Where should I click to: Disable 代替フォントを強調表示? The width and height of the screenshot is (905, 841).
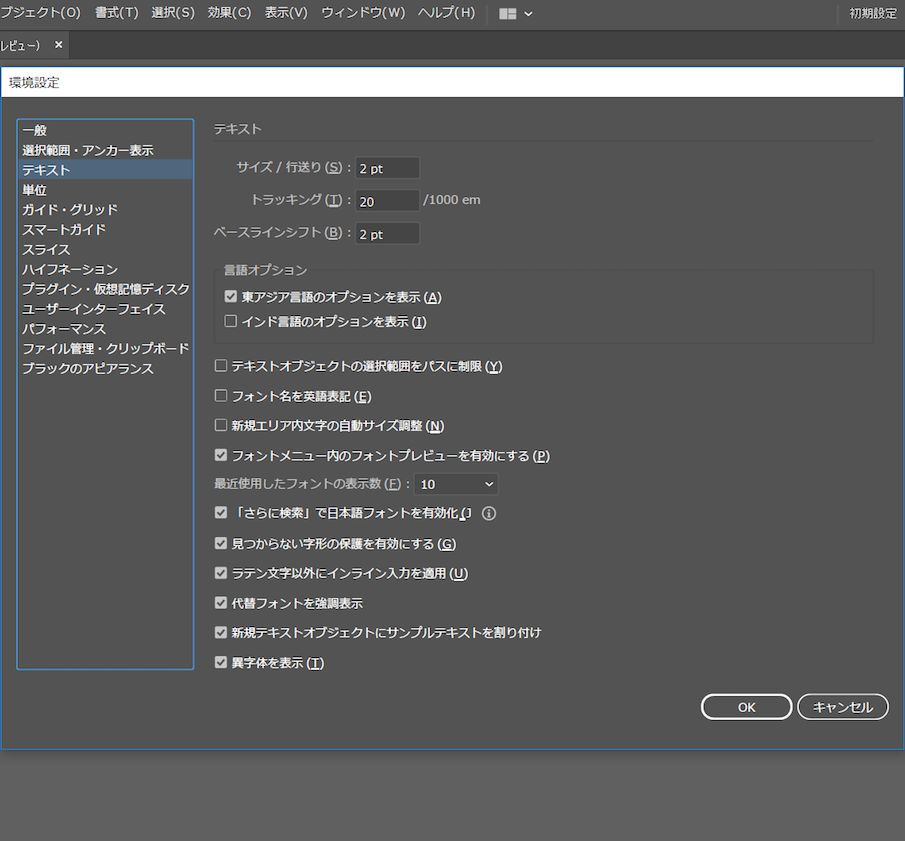(221, 602)
